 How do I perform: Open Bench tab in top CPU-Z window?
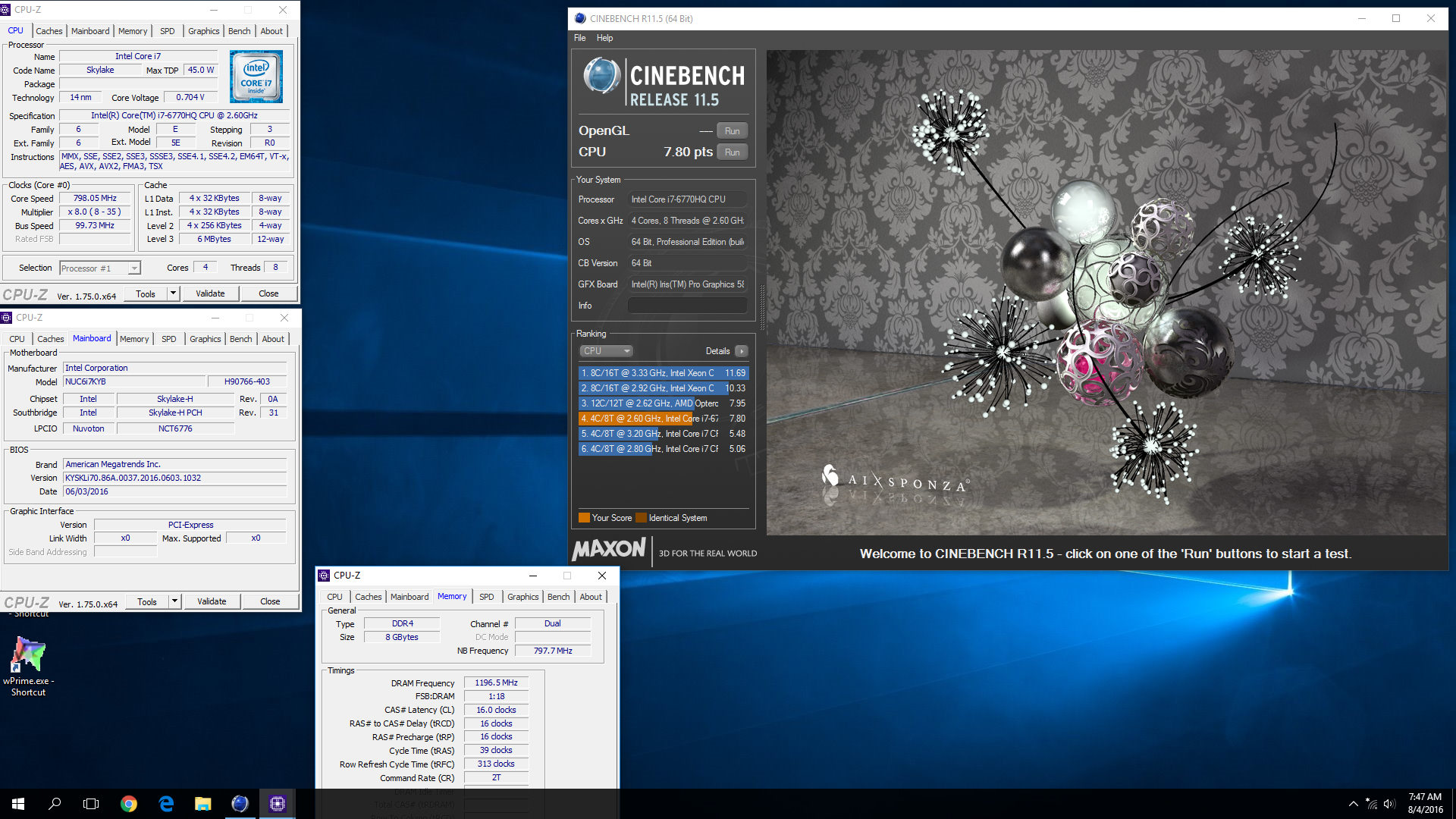point(240,31)
